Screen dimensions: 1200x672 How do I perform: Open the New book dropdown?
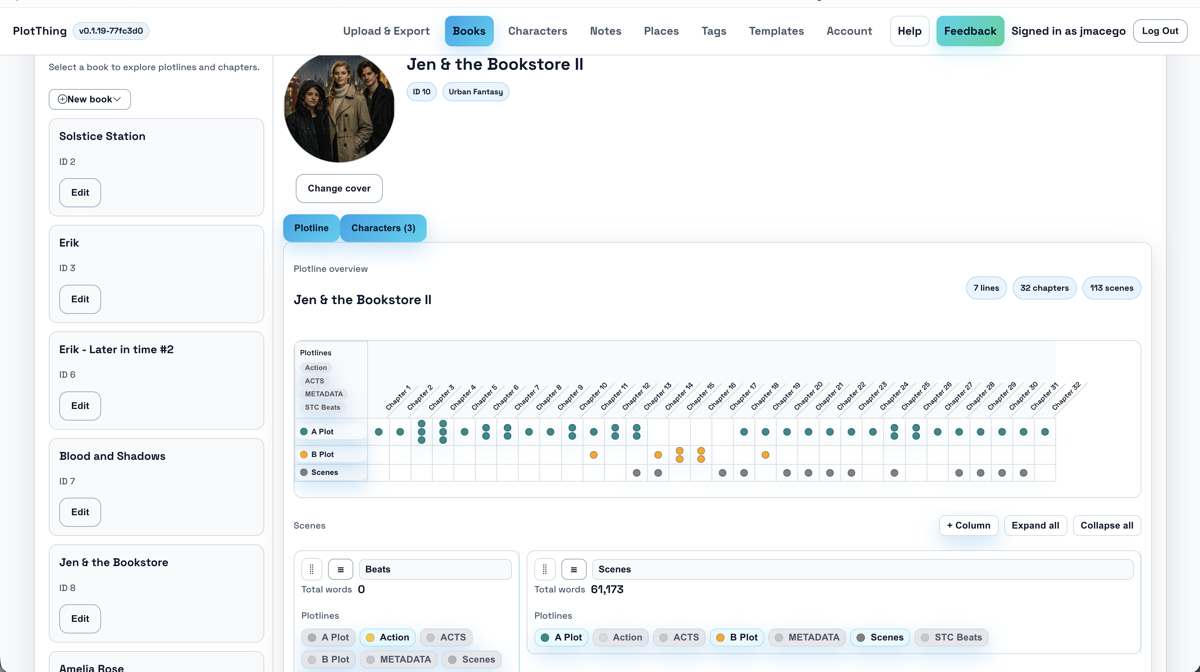[x=89, y=99]
